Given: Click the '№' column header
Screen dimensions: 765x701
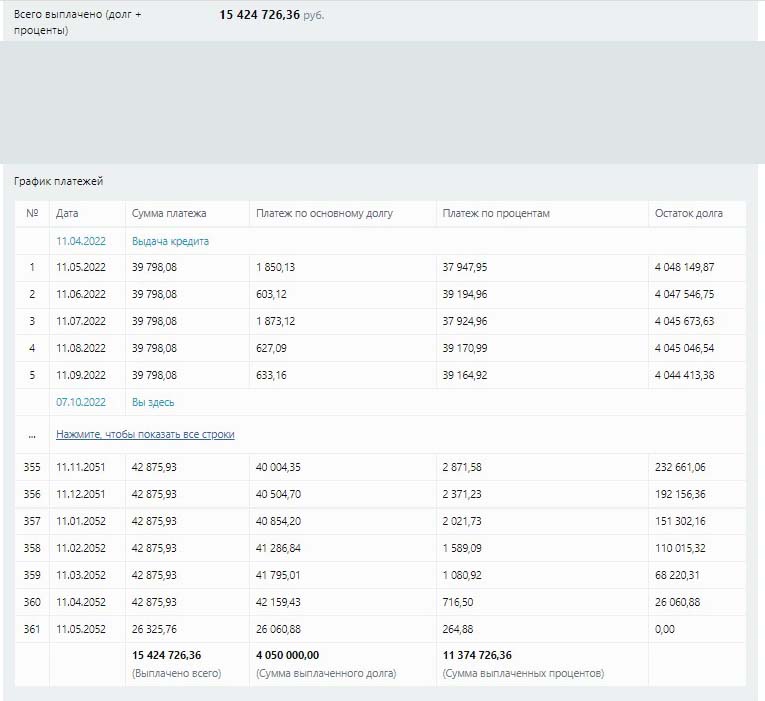Looking at the screenshot, I should [32, 213].
